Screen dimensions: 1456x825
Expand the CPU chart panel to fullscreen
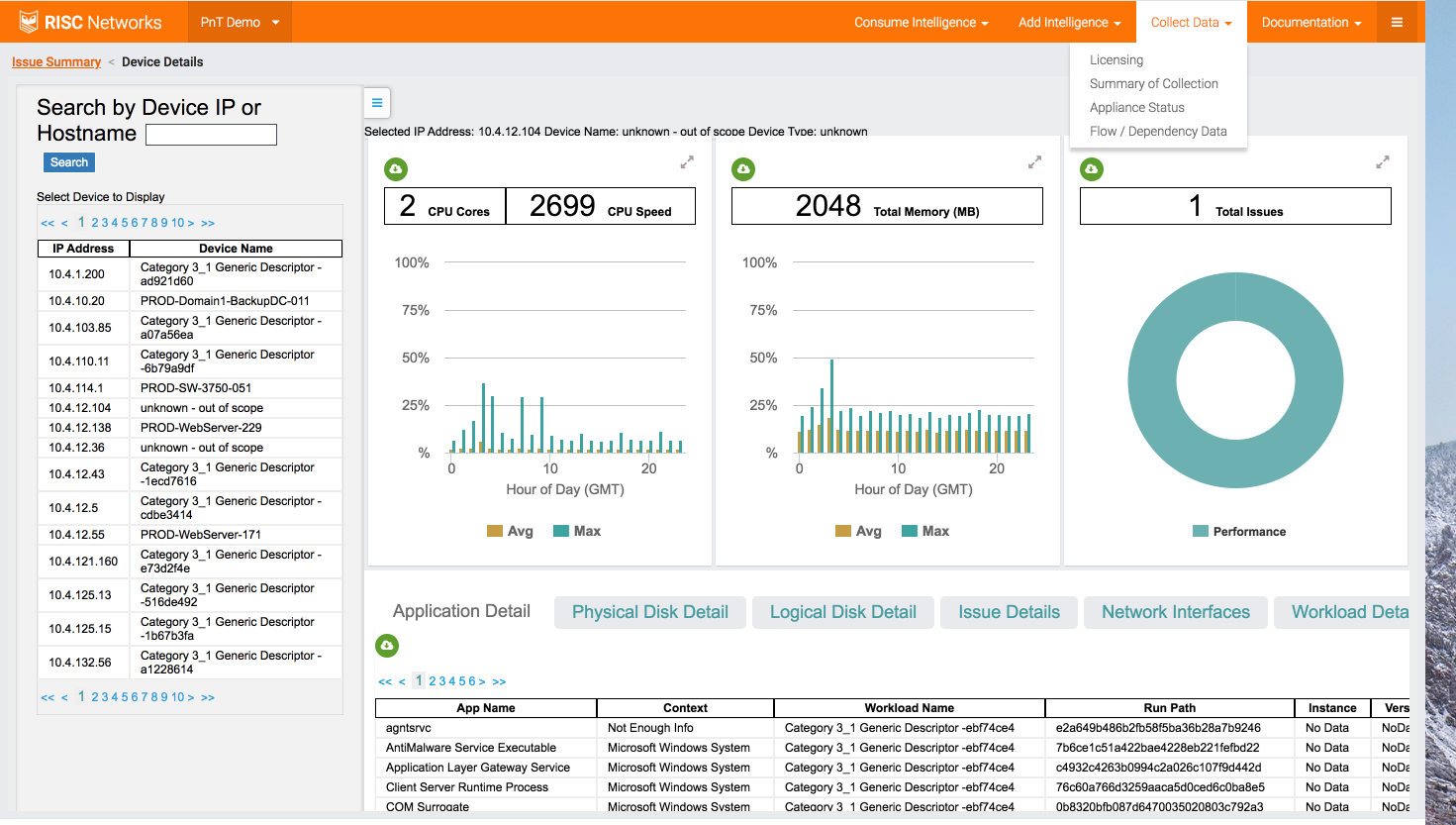[687, 162]
